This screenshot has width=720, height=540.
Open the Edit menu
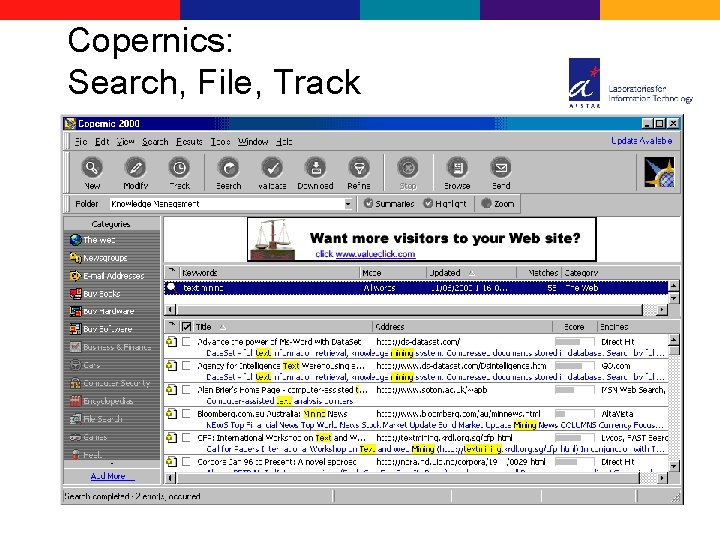click(102, 141)
